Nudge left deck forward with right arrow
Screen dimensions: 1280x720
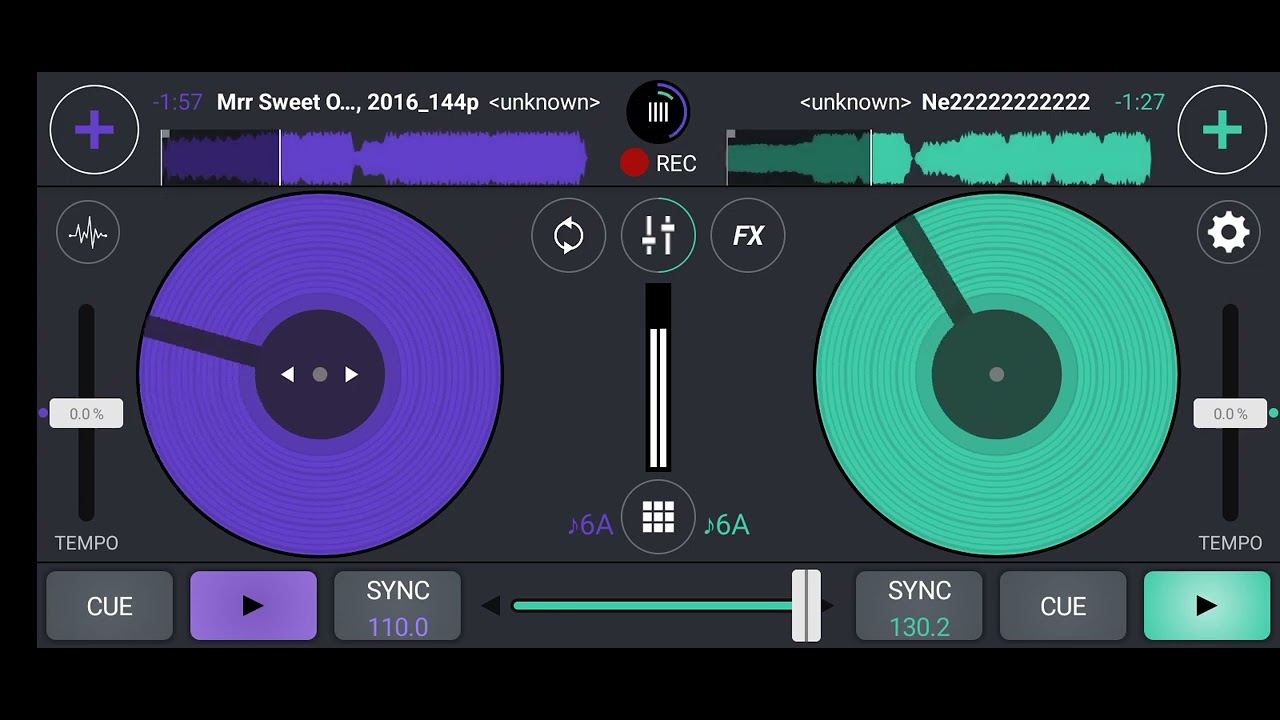[351, 374]
